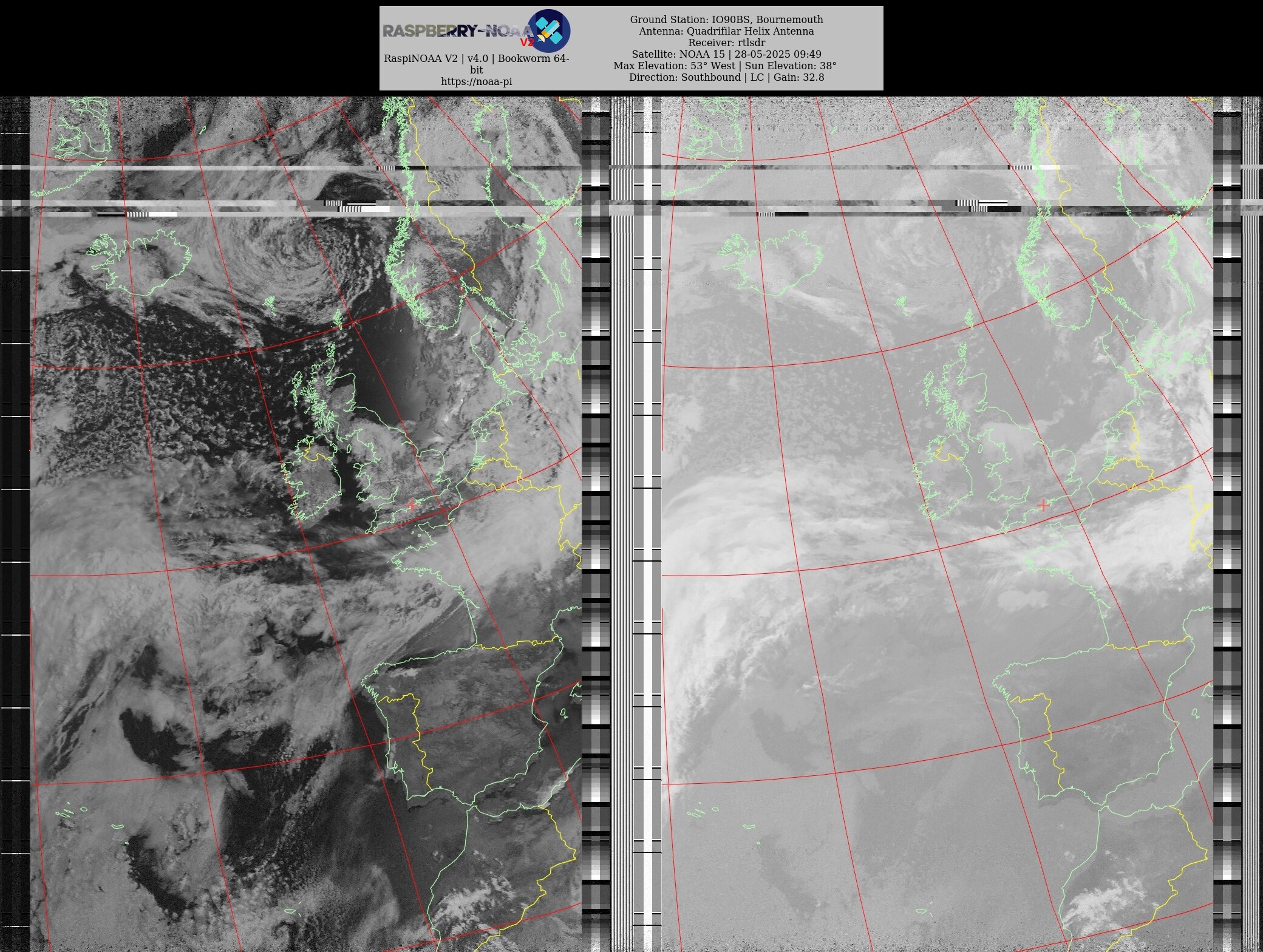The width and height of the screenshot is (1263, 952).
Task: Open the https://noaa-pi link
Action: tap(477, 81)
